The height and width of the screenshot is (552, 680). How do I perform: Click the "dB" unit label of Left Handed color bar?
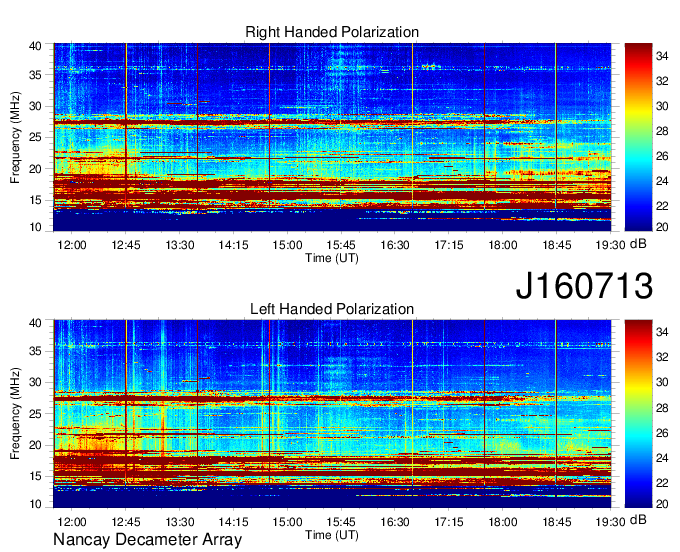(638, 520)
